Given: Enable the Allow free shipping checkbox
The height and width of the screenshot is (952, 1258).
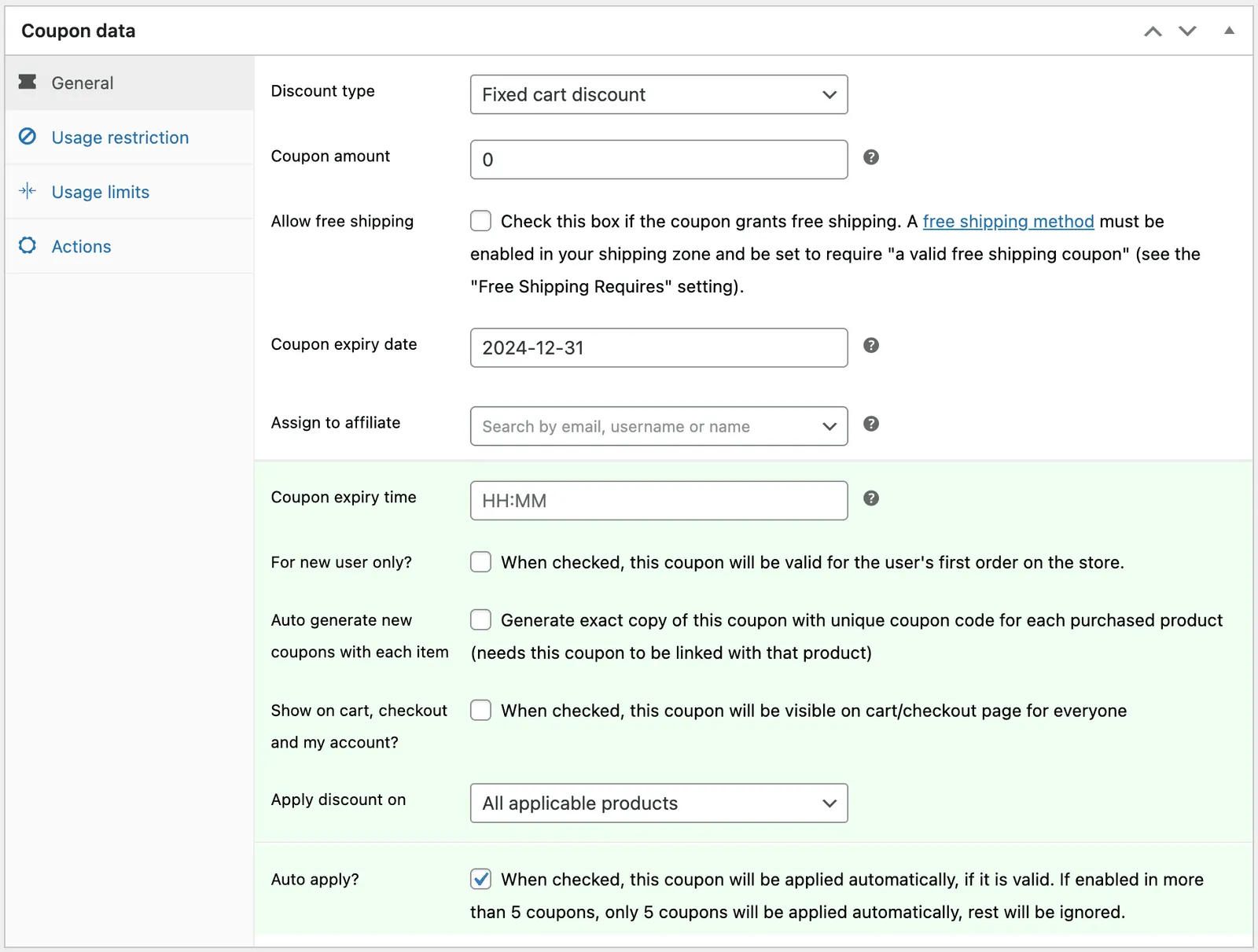Looking at the screenshot, I should click(x=480, y=221).
